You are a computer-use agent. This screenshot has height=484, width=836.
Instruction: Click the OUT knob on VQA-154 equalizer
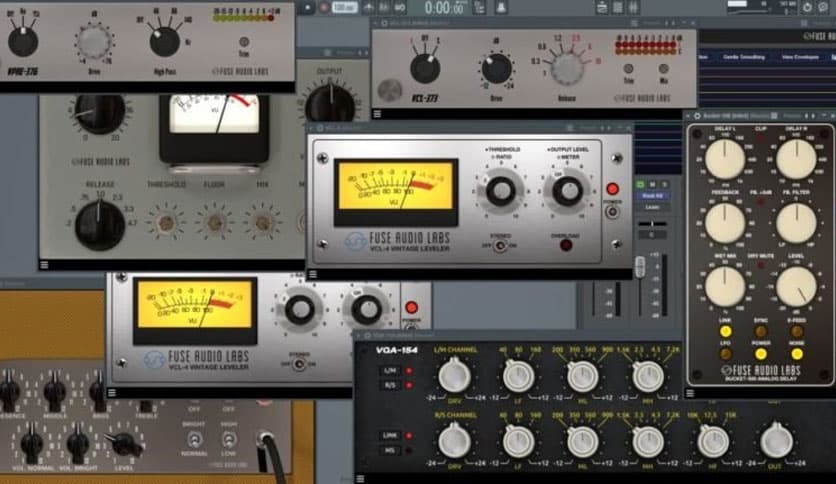(x=776, y=442)
